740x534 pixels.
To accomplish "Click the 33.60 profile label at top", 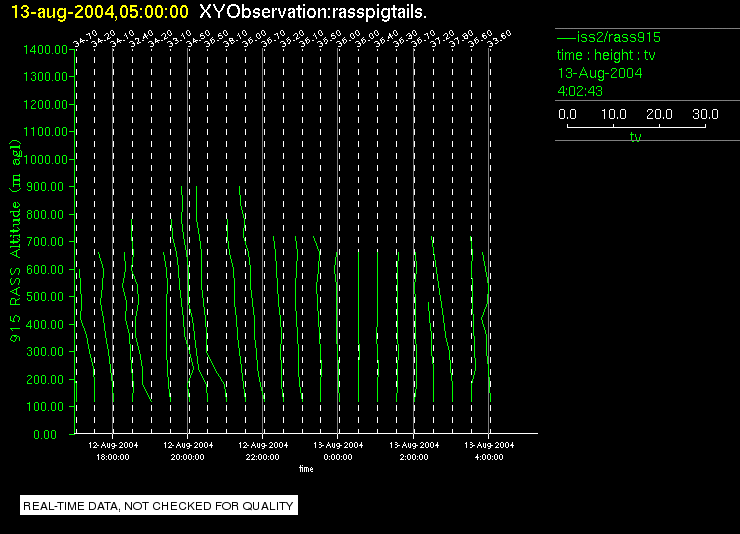I will coord(500,39).
